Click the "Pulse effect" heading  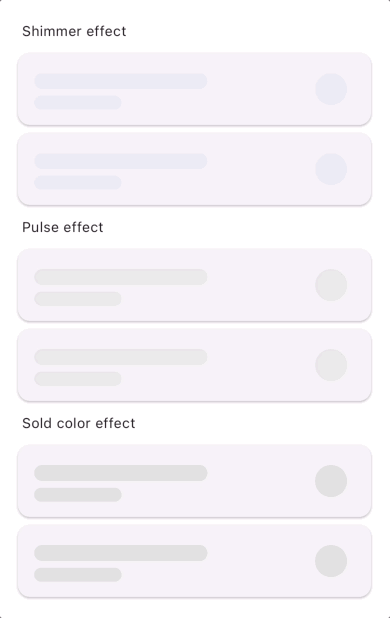(63, 227)
